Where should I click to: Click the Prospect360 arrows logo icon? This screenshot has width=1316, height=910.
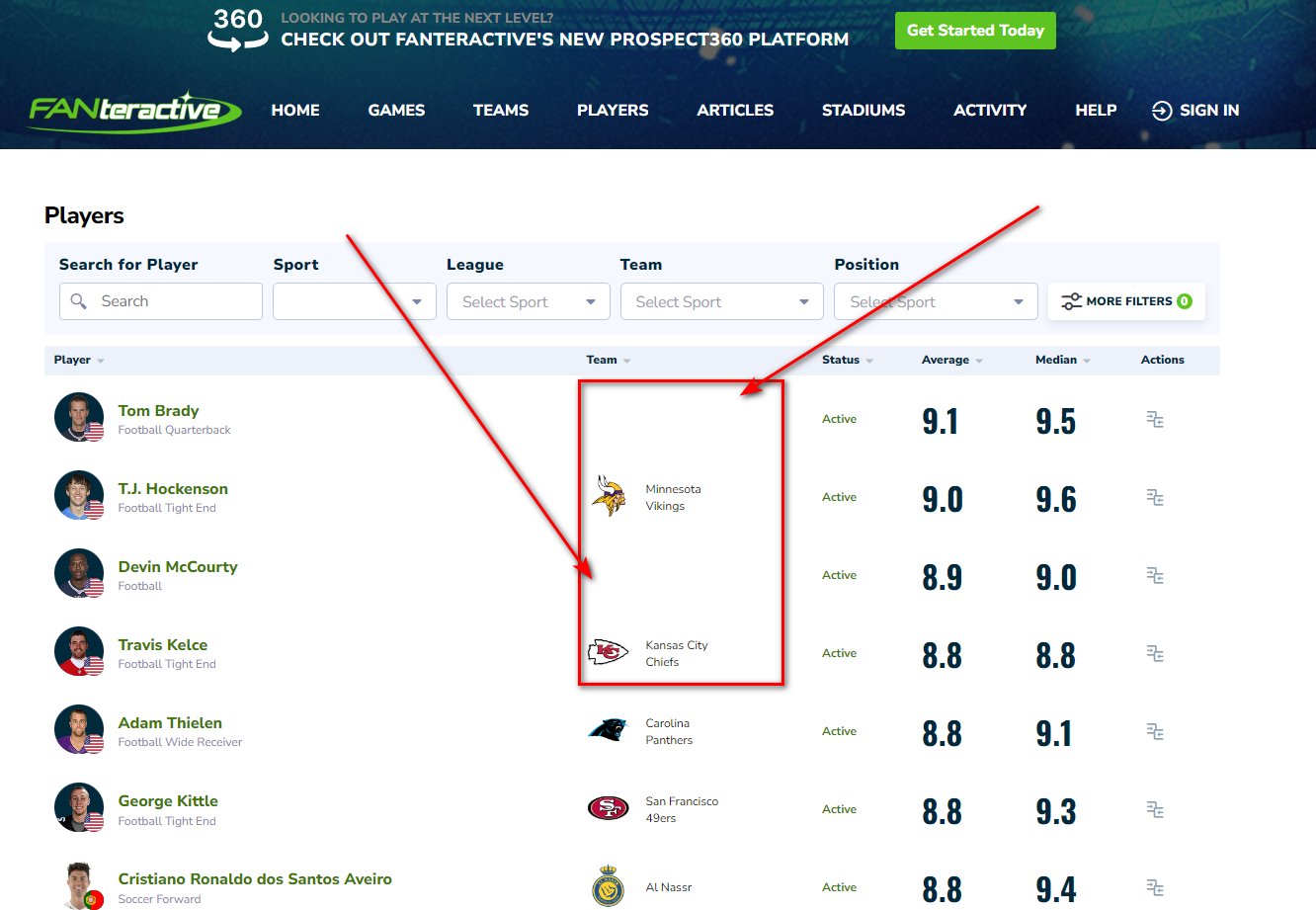[238, 29]
